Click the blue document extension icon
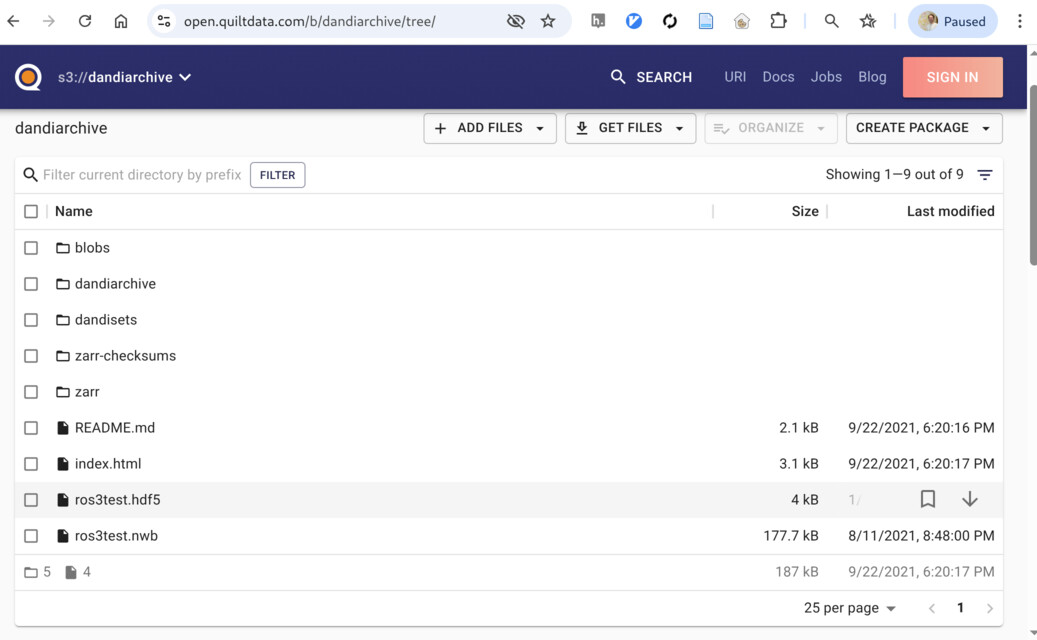1037x640 pixels. (706, 21)
